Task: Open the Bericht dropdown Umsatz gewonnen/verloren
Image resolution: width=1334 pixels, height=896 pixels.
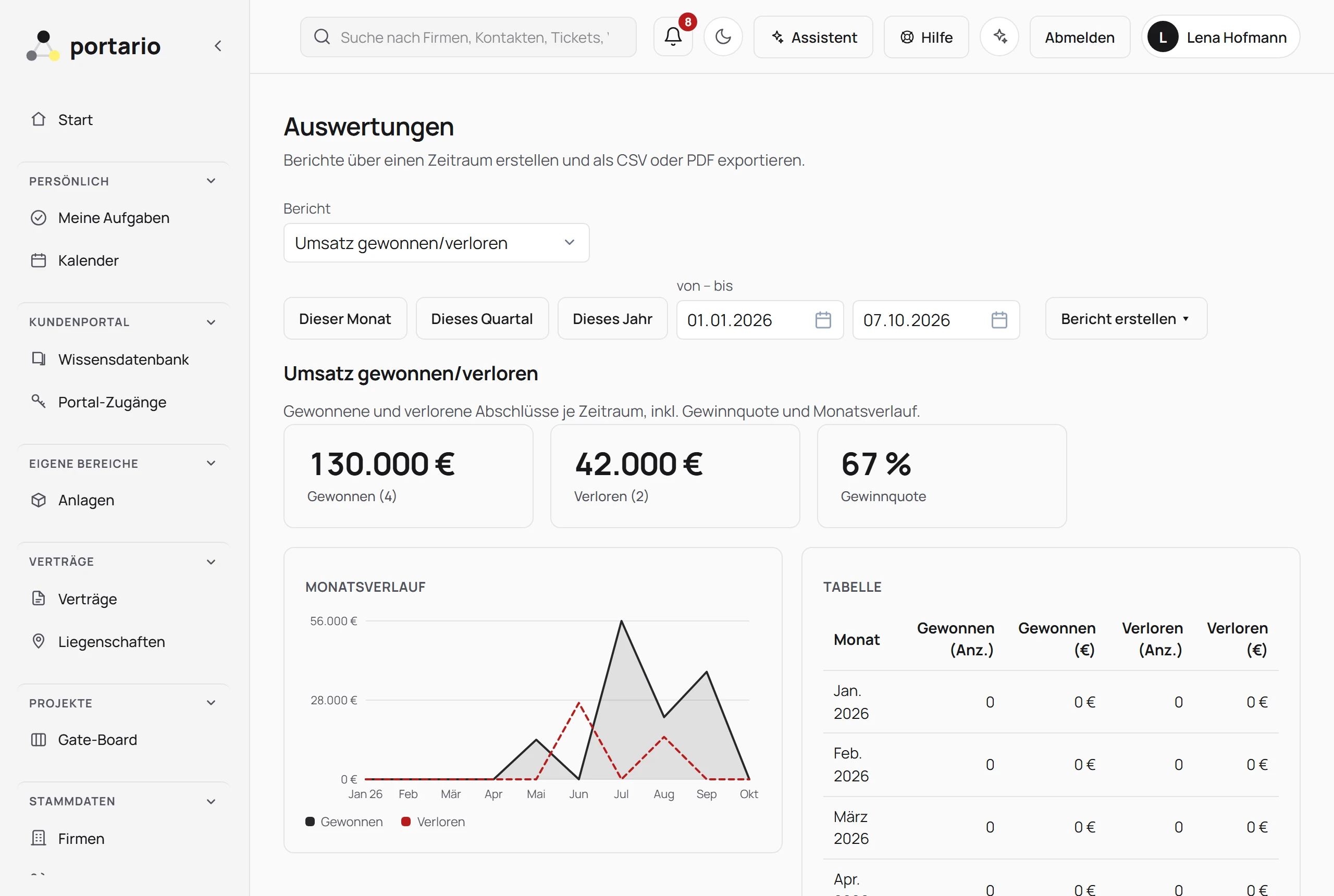Action: 436,243
